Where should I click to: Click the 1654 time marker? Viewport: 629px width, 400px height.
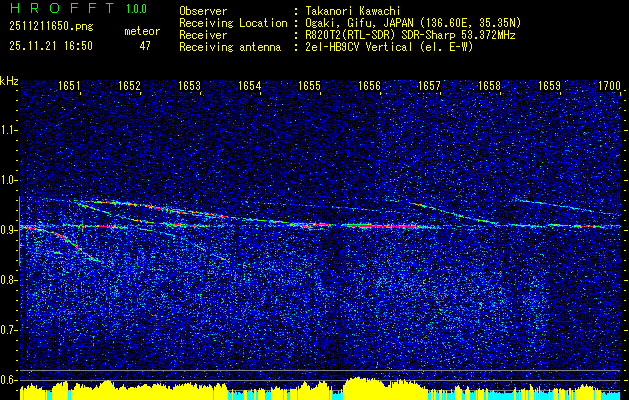(250, 86)
